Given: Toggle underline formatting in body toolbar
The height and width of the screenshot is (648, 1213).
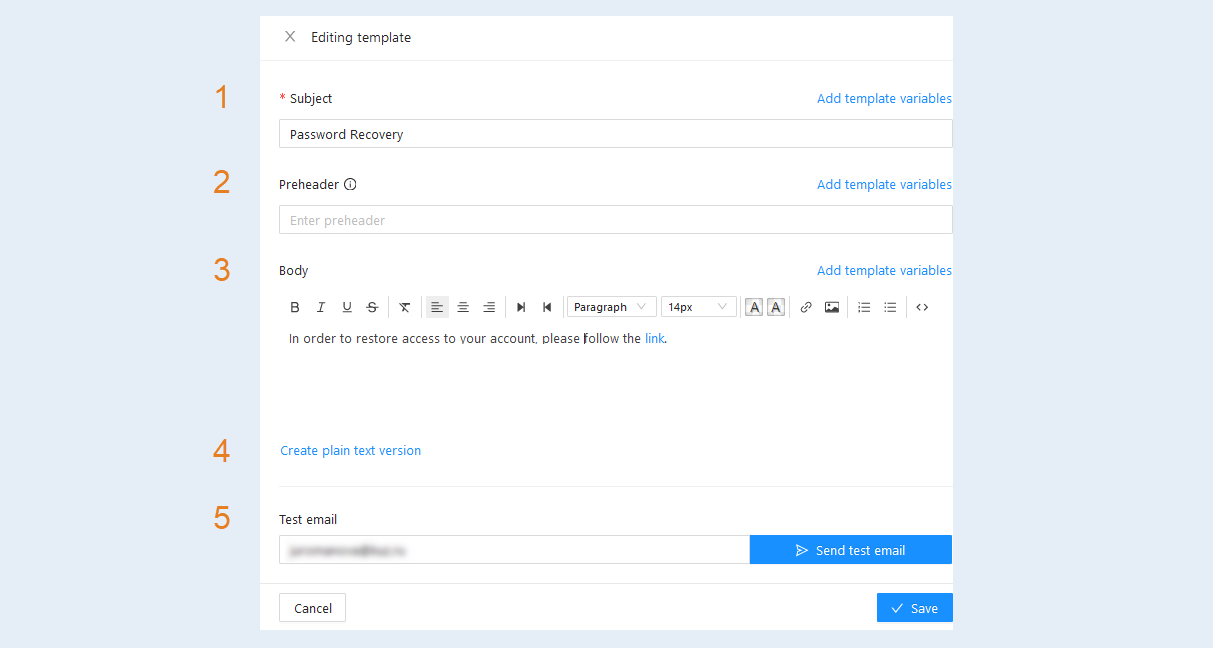Looking at the screenshot, I should tap(347, 307).
